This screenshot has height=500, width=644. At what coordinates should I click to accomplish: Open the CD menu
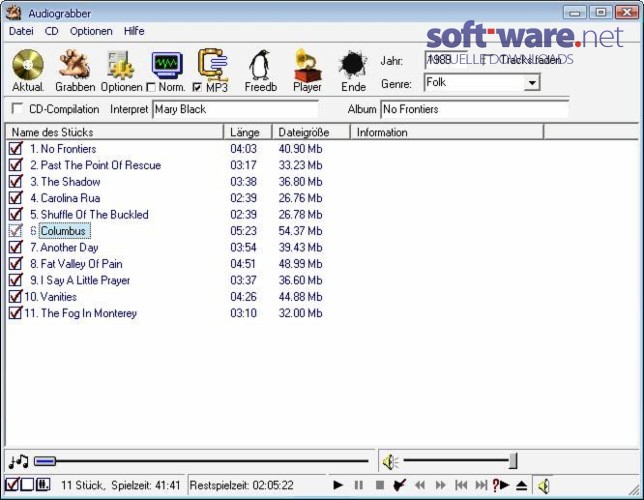click(x=51, y=31)
